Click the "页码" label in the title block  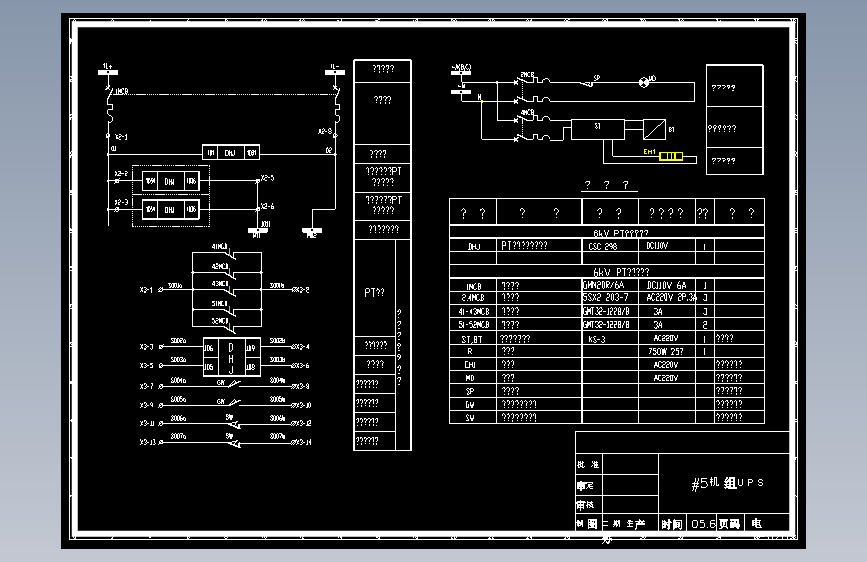[729, 524]
